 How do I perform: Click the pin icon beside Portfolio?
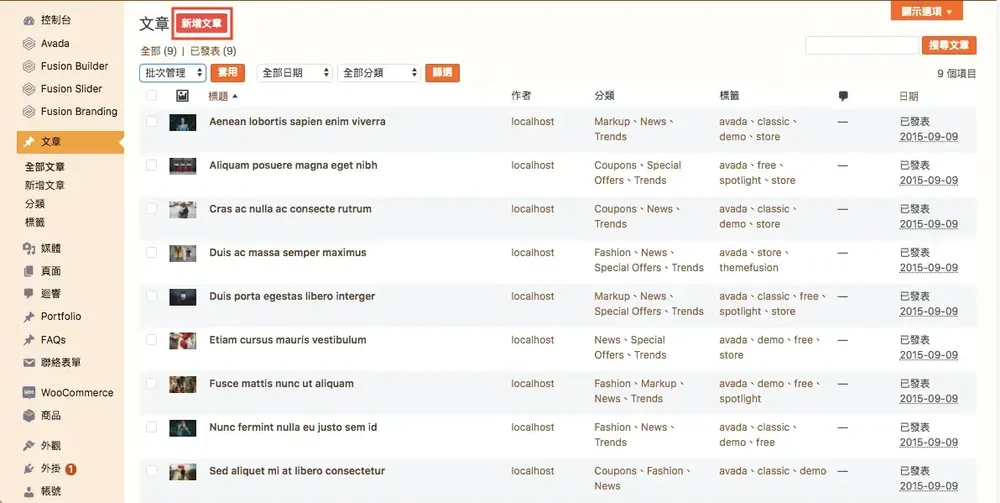point(29,317)
